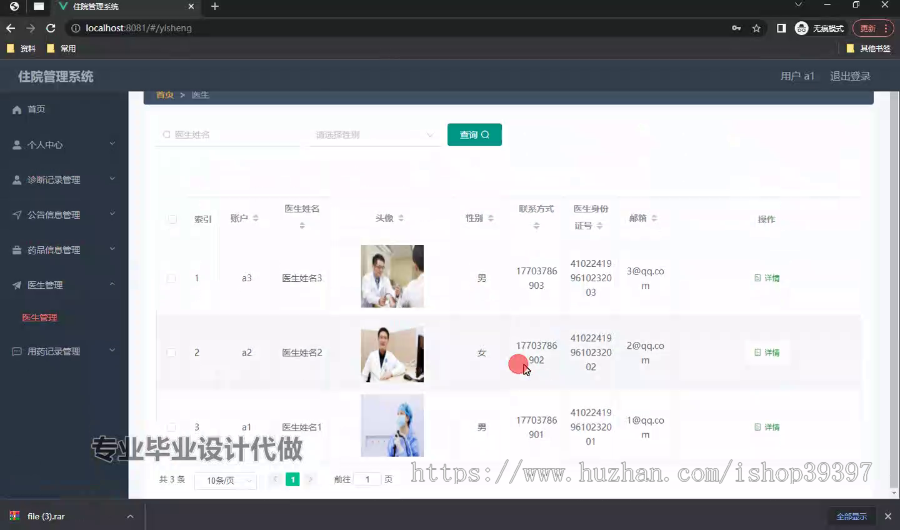Viewport: 900px width, 530px height.
Task: Open avatar photo of 医生姓名2
Action: (x=393, y=353)
